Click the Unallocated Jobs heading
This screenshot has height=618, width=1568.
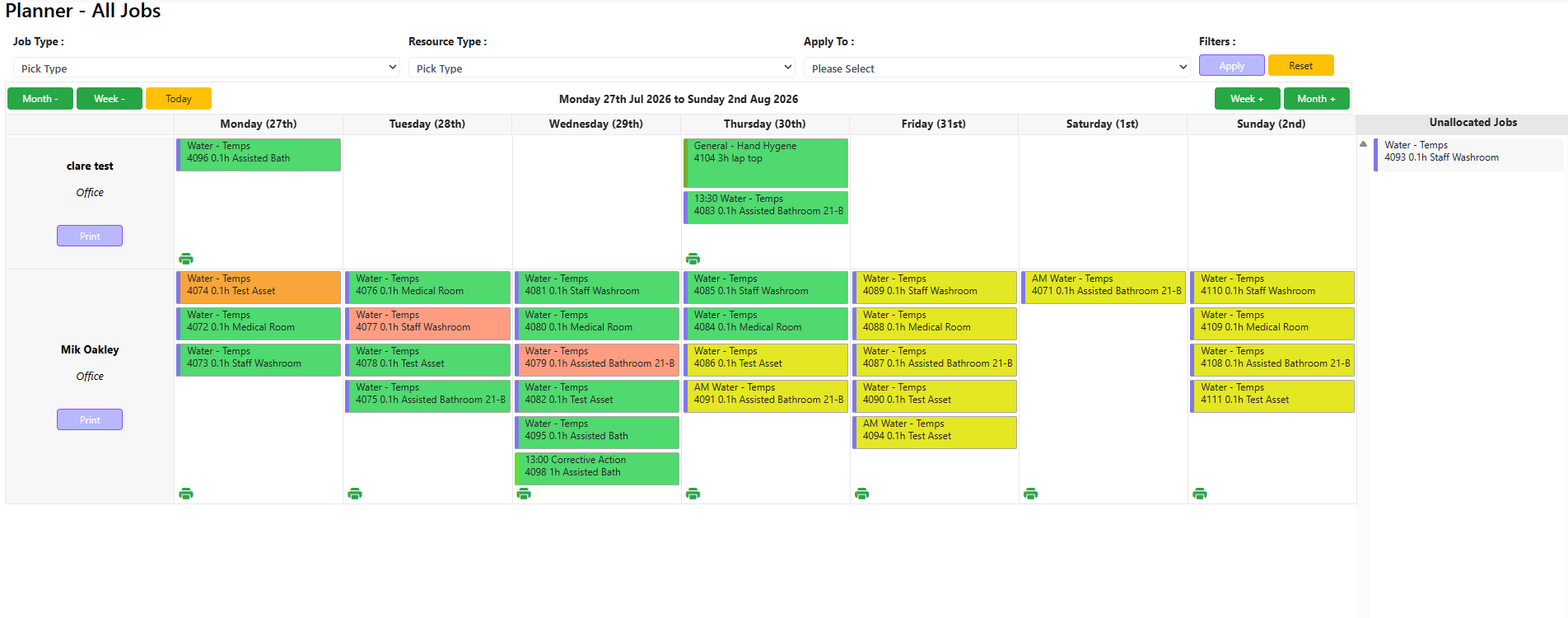pyautogui.click(x=1473, y=123)
